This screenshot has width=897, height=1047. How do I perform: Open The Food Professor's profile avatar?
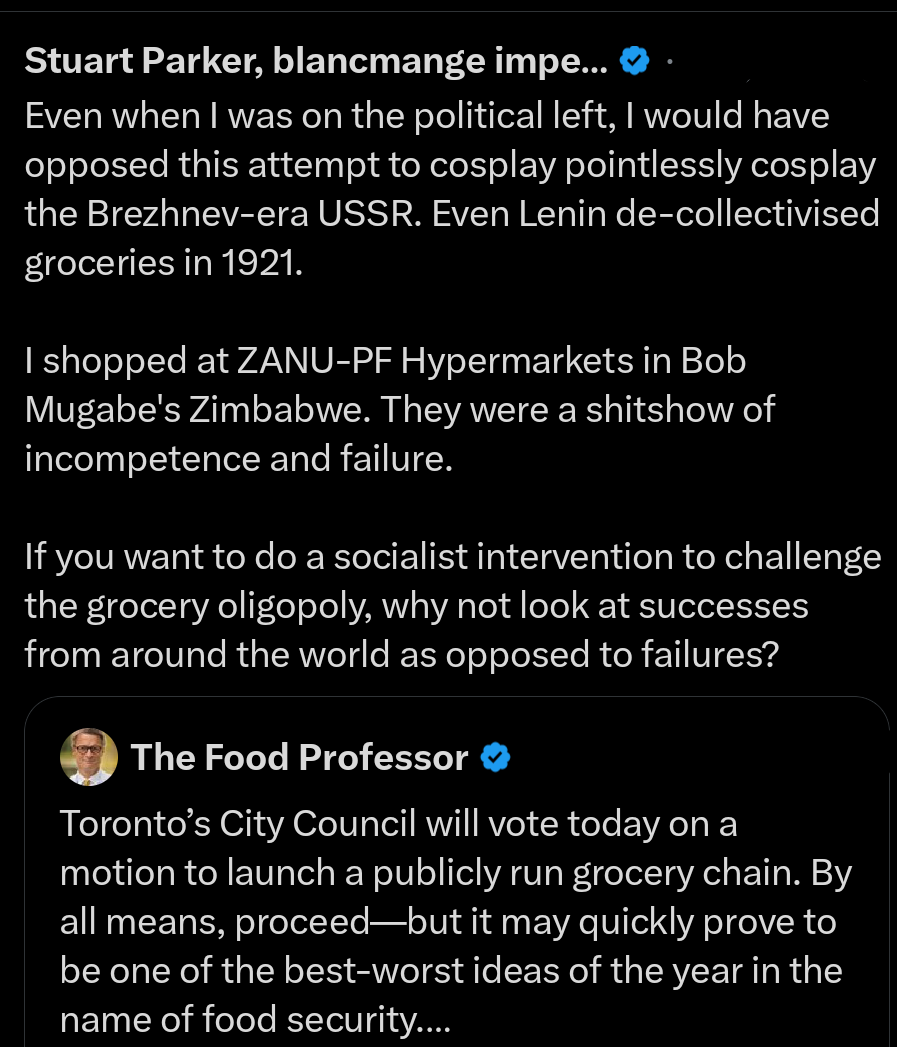pyautogui.click(x=89, y=757)
